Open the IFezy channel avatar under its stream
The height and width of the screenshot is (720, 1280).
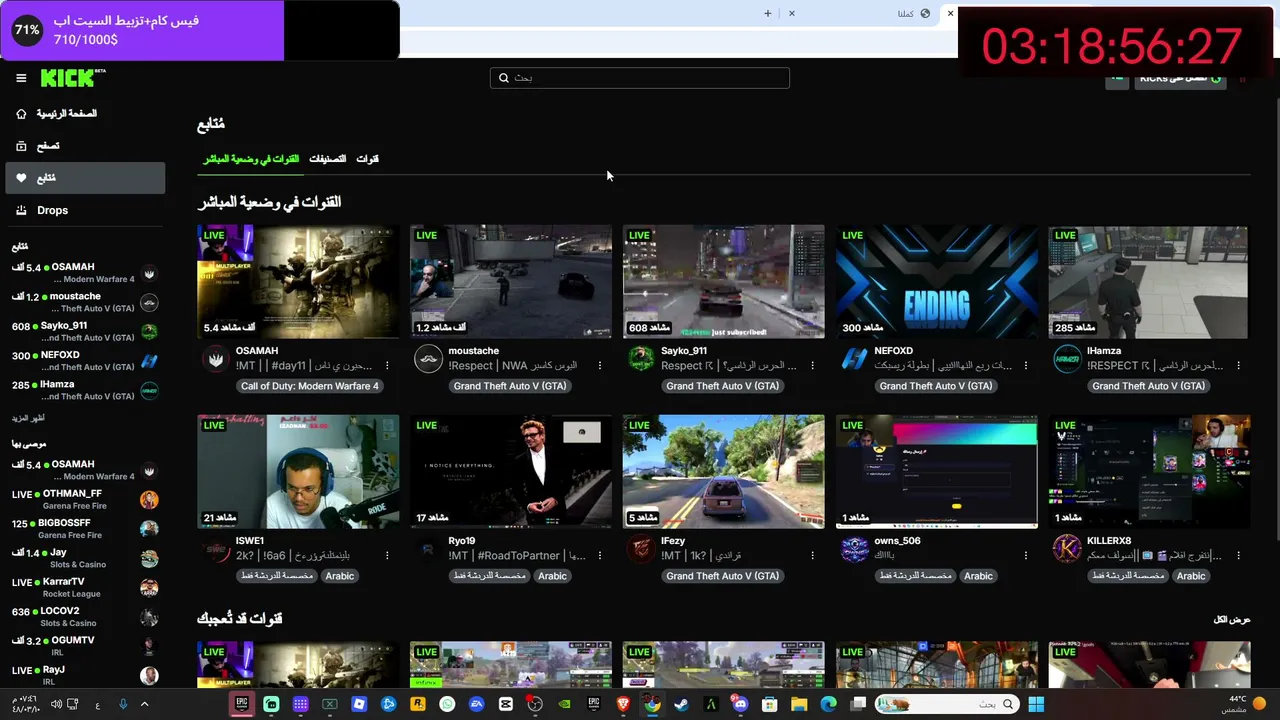point(641,549)
